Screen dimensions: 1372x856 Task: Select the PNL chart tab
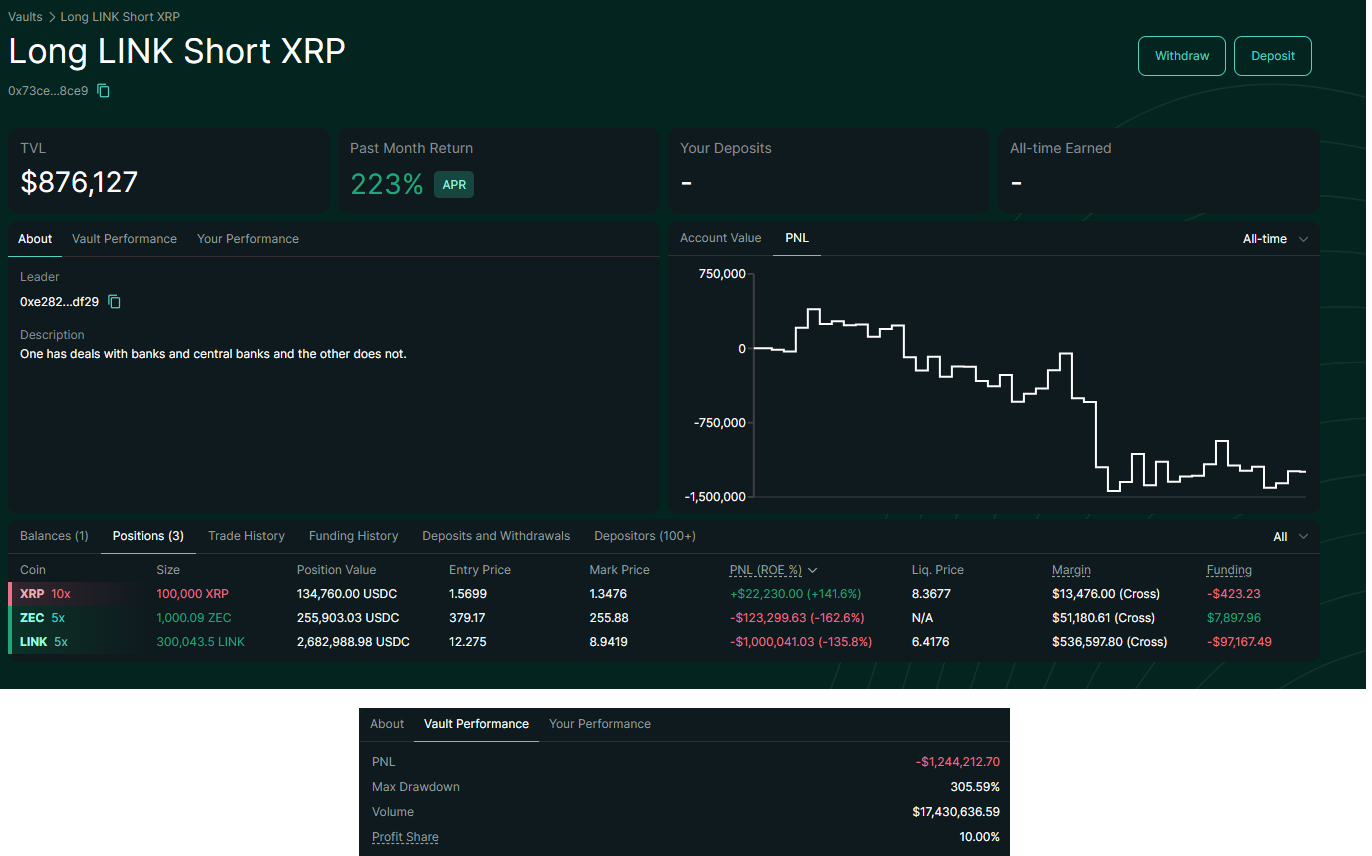[x=797, y=238]
